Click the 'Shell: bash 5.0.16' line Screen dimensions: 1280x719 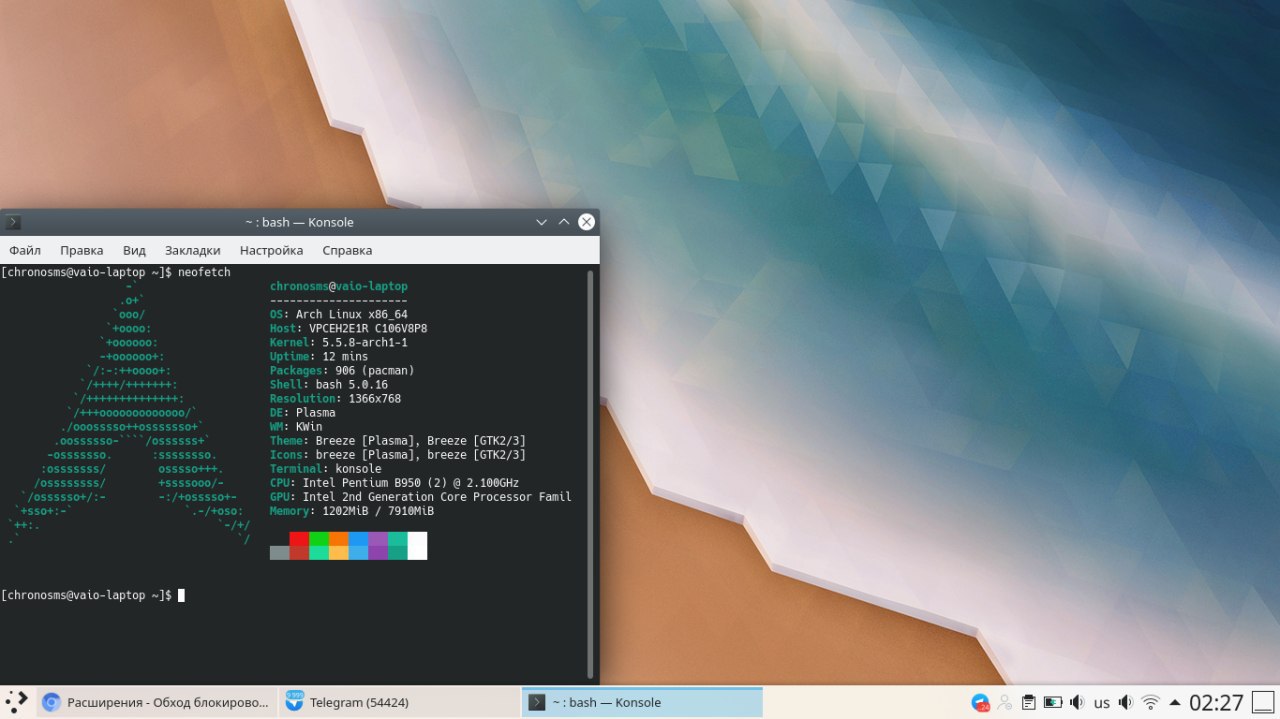(x=329, y=384)
